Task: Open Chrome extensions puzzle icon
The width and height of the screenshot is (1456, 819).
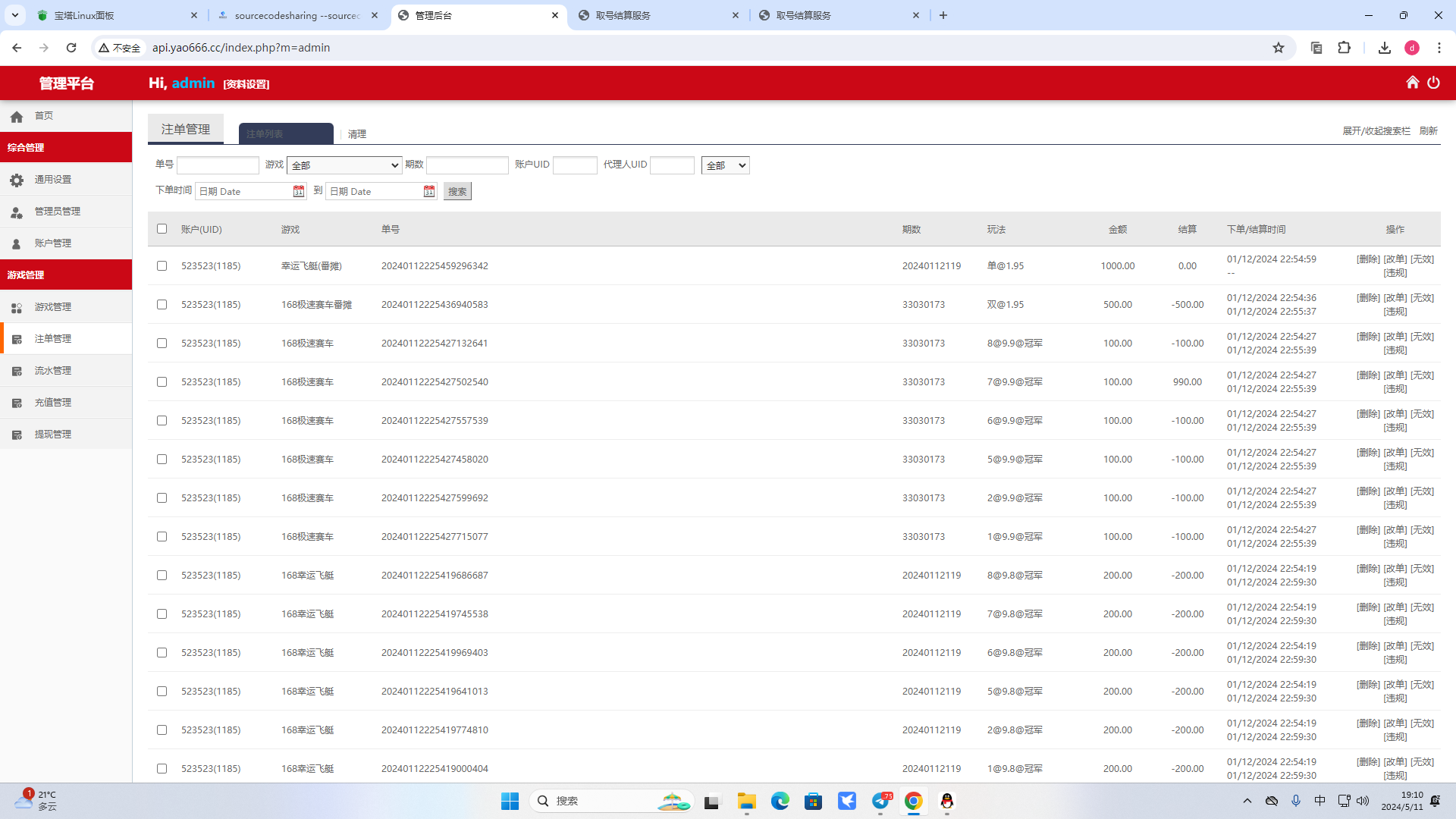Action: click(x=1344, y=48)
